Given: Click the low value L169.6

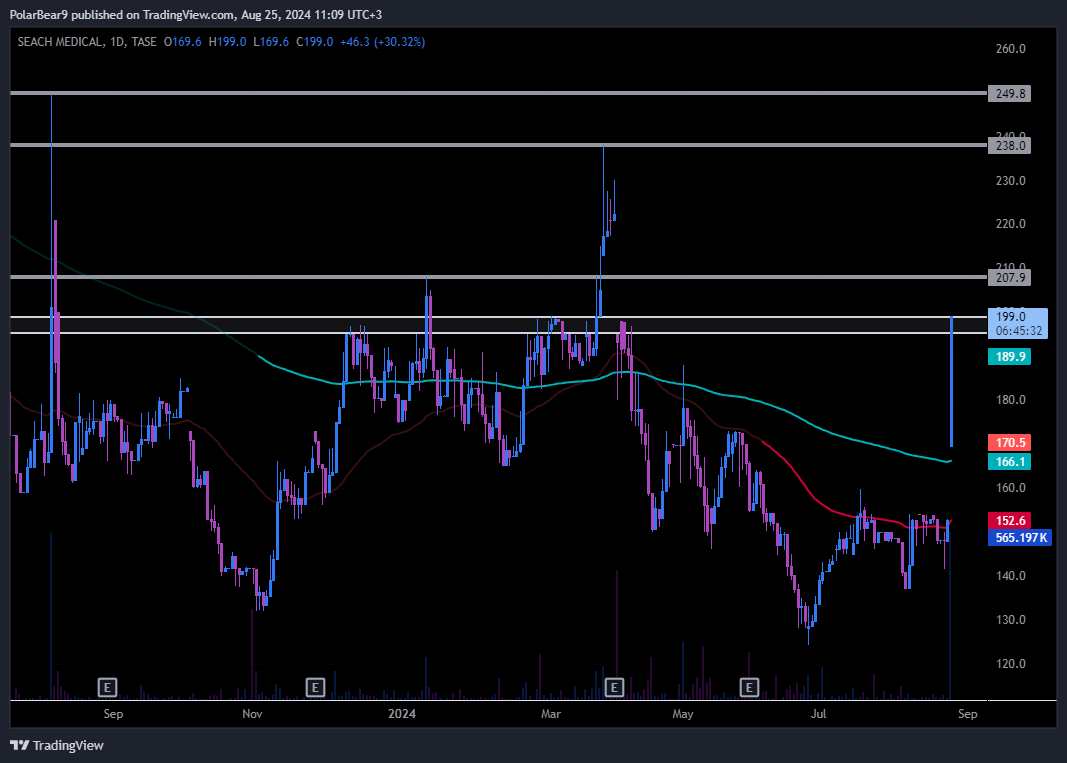Looking at the screenshot, I should pos(271,42).
